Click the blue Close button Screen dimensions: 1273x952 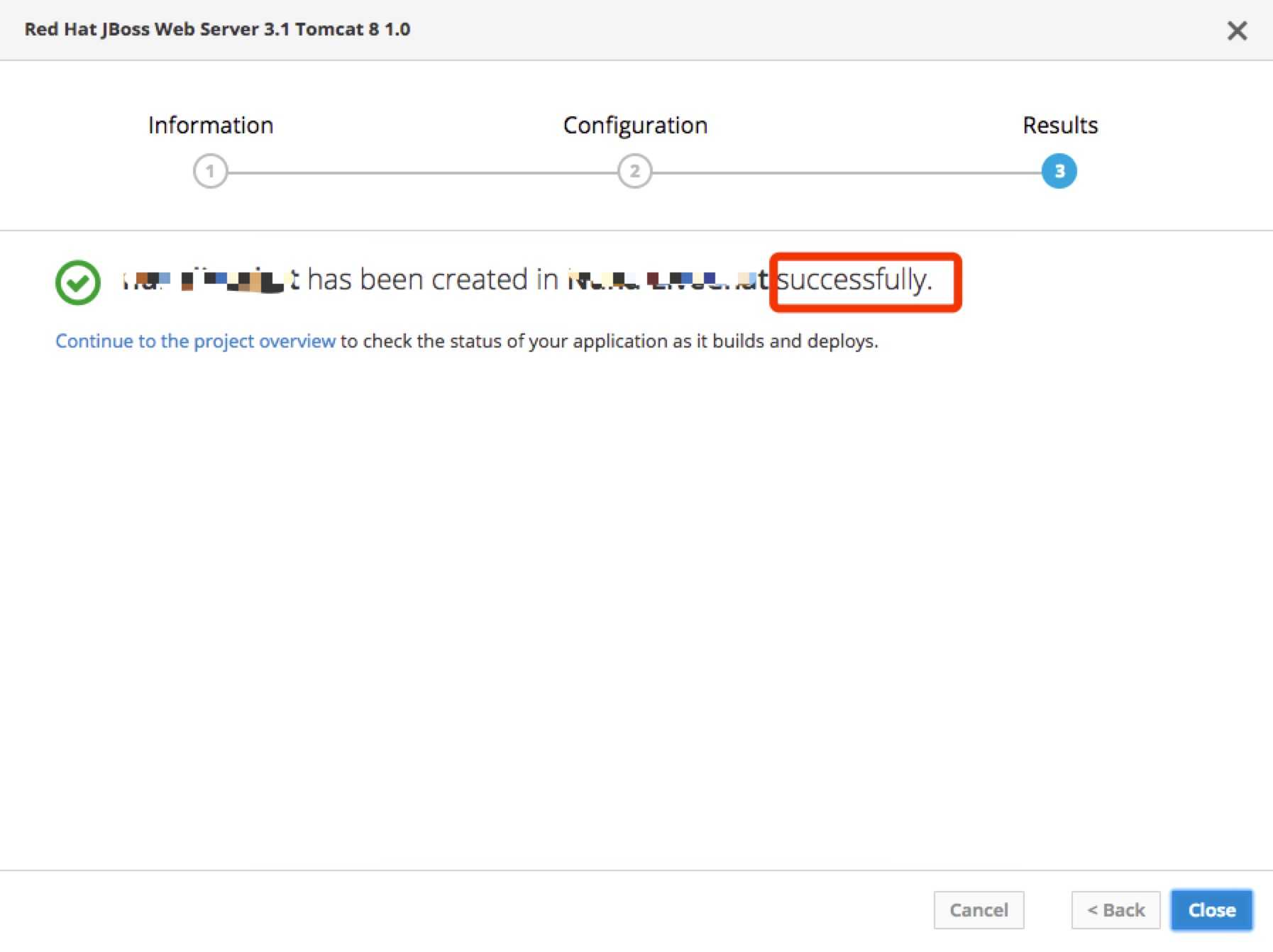tap(1211, 909)
